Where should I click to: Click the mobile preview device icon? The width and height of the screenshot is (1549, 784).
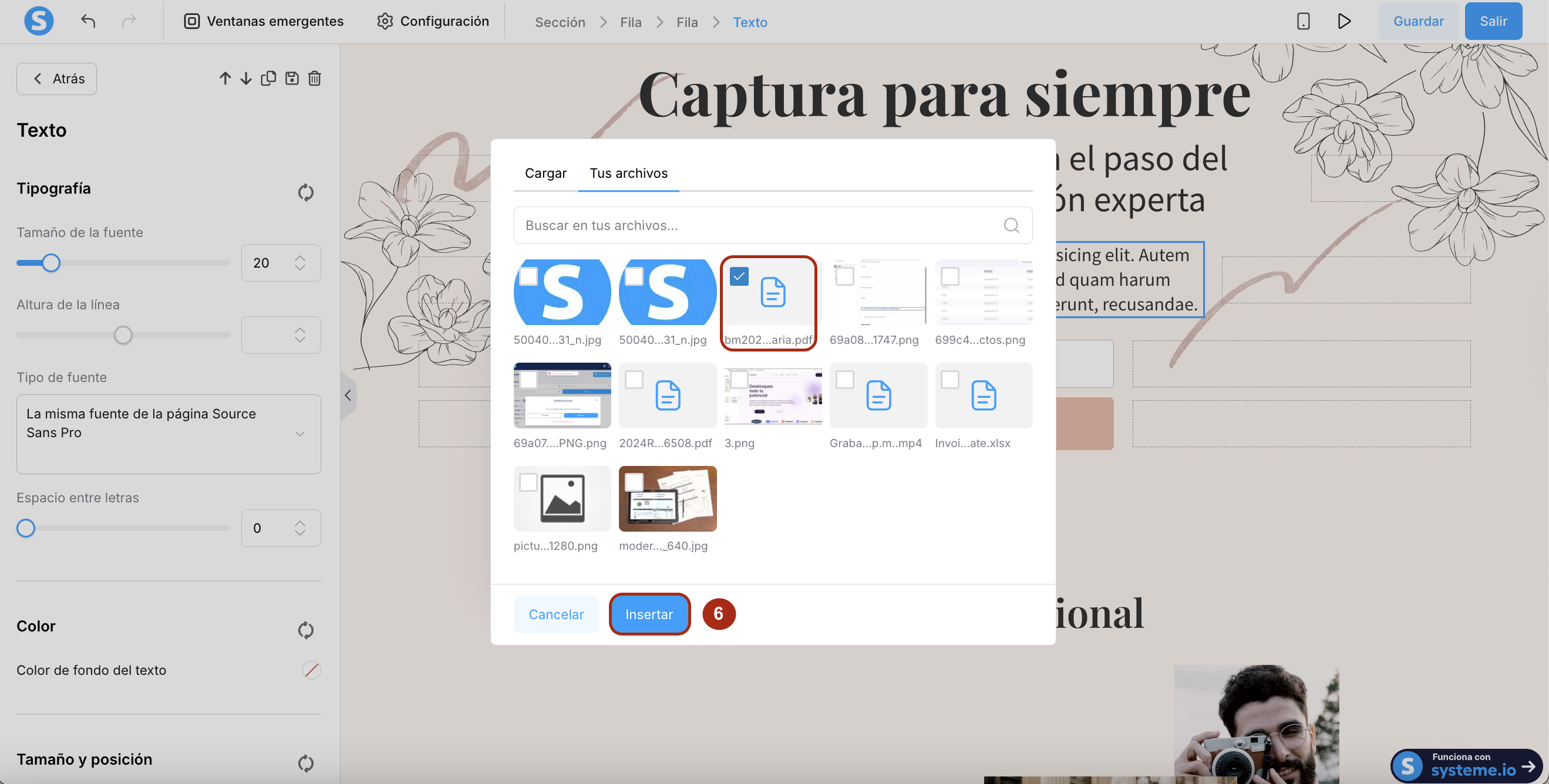click(1302, 22)
